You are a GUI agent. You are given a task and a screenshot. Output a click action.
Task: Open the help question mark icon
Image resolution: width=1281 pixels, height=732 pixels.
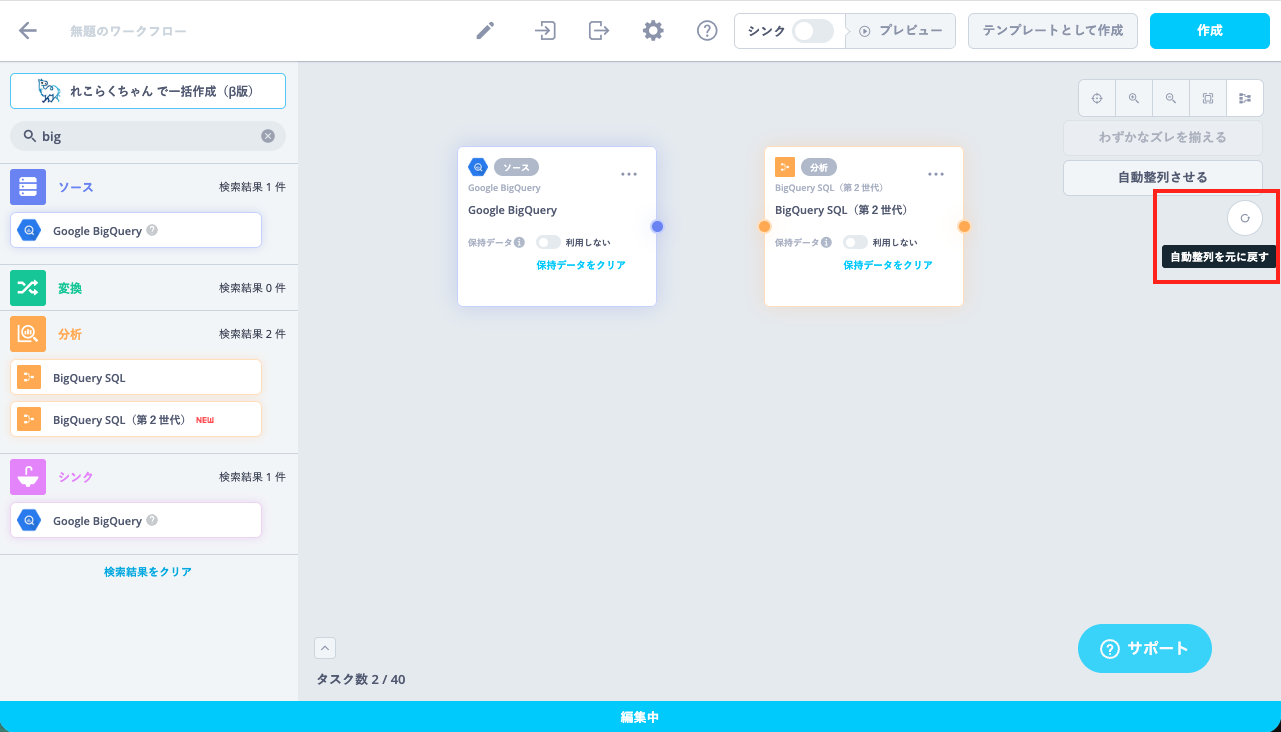707,31
